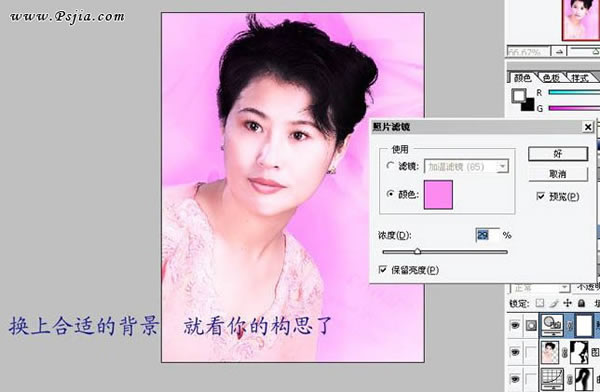Click the 浓度 percentage input field

point(488,235)
